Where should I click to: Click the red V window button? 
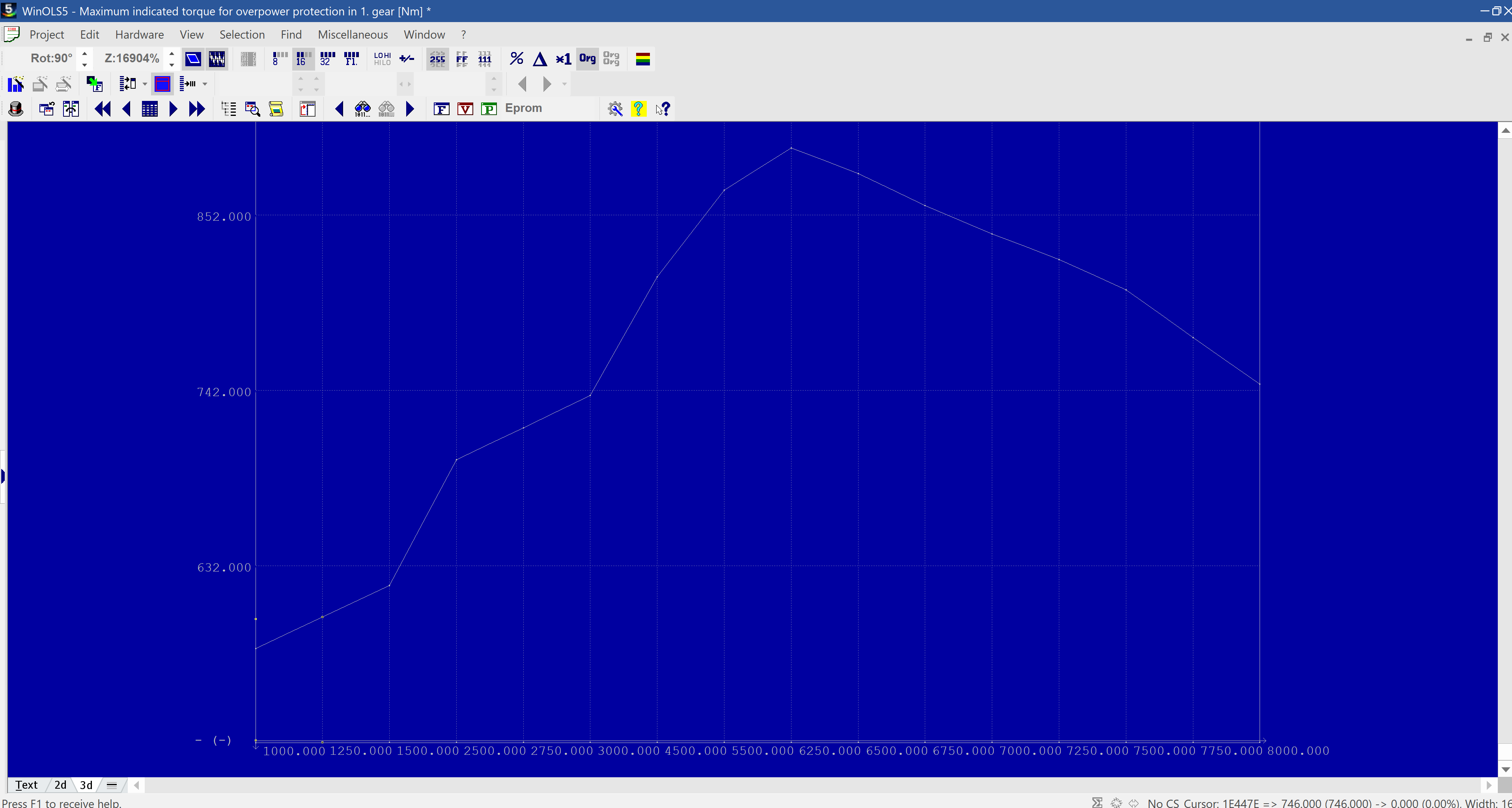(x=465, y=108)
